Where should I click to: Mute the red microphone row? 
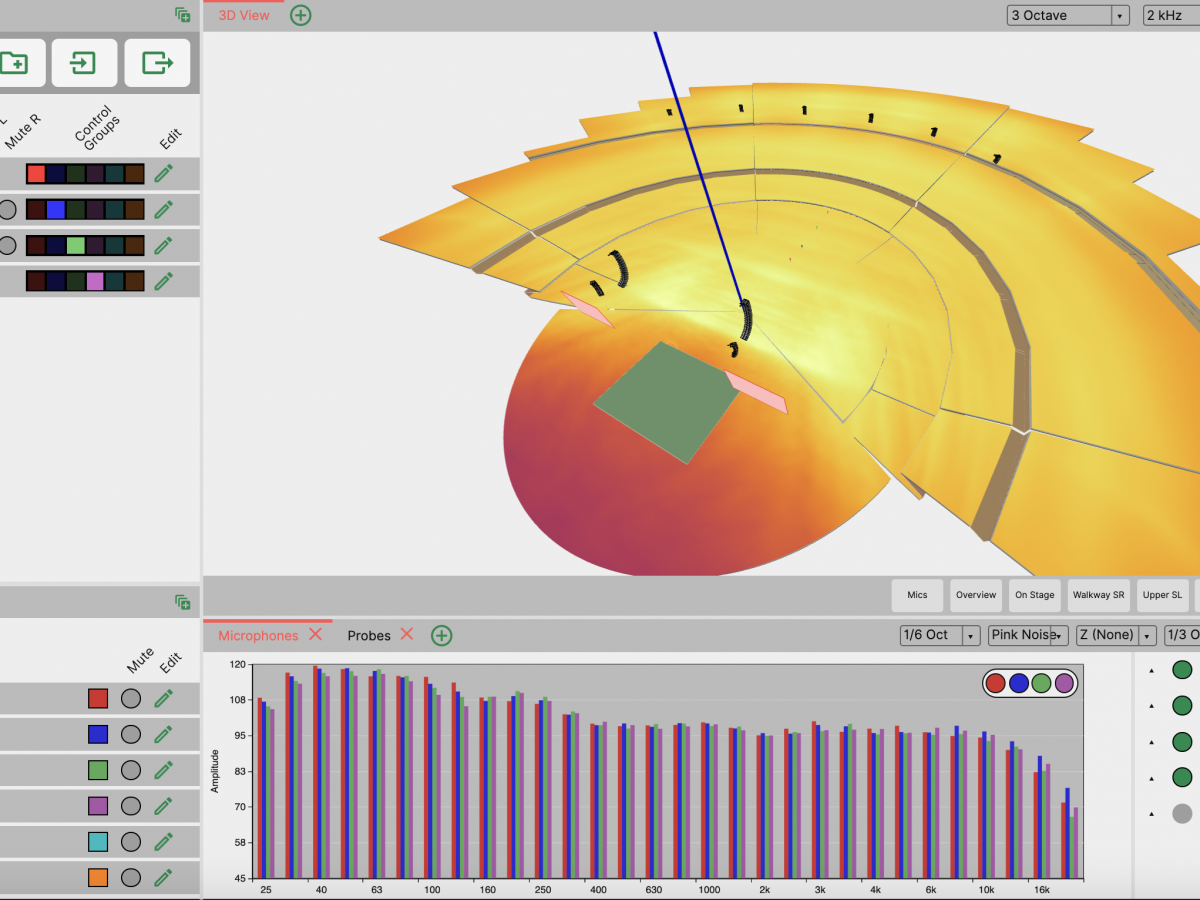130,699
